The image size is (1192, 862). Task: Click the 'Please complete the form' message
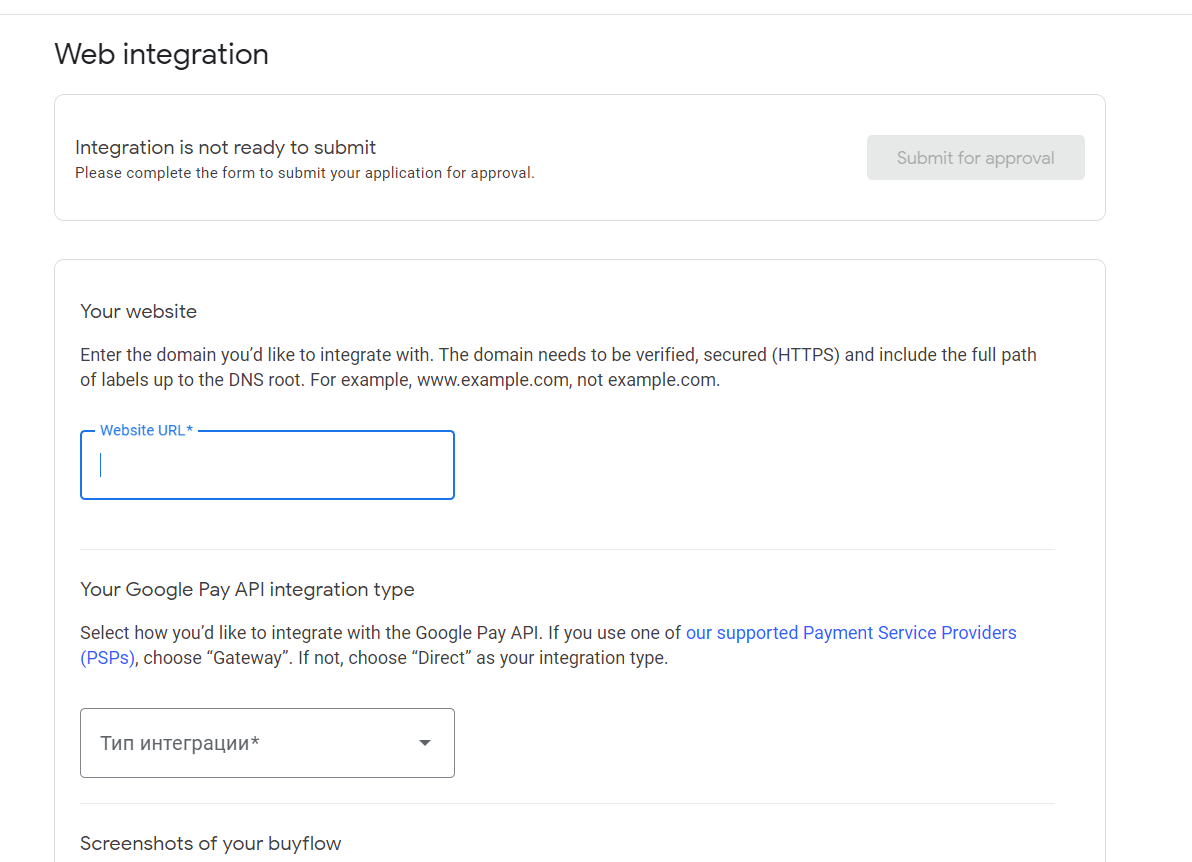304,173
